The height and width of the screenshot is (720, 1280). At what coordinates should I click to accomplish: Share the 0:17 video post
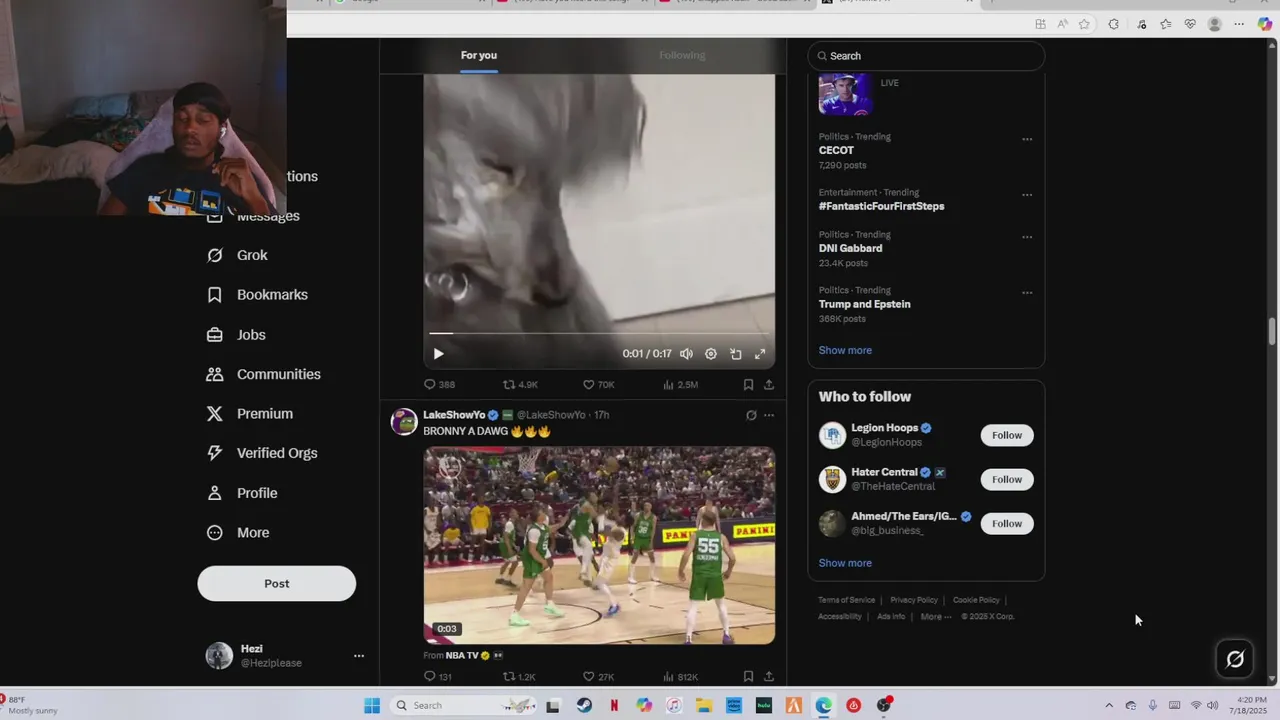tap(769, 384)
